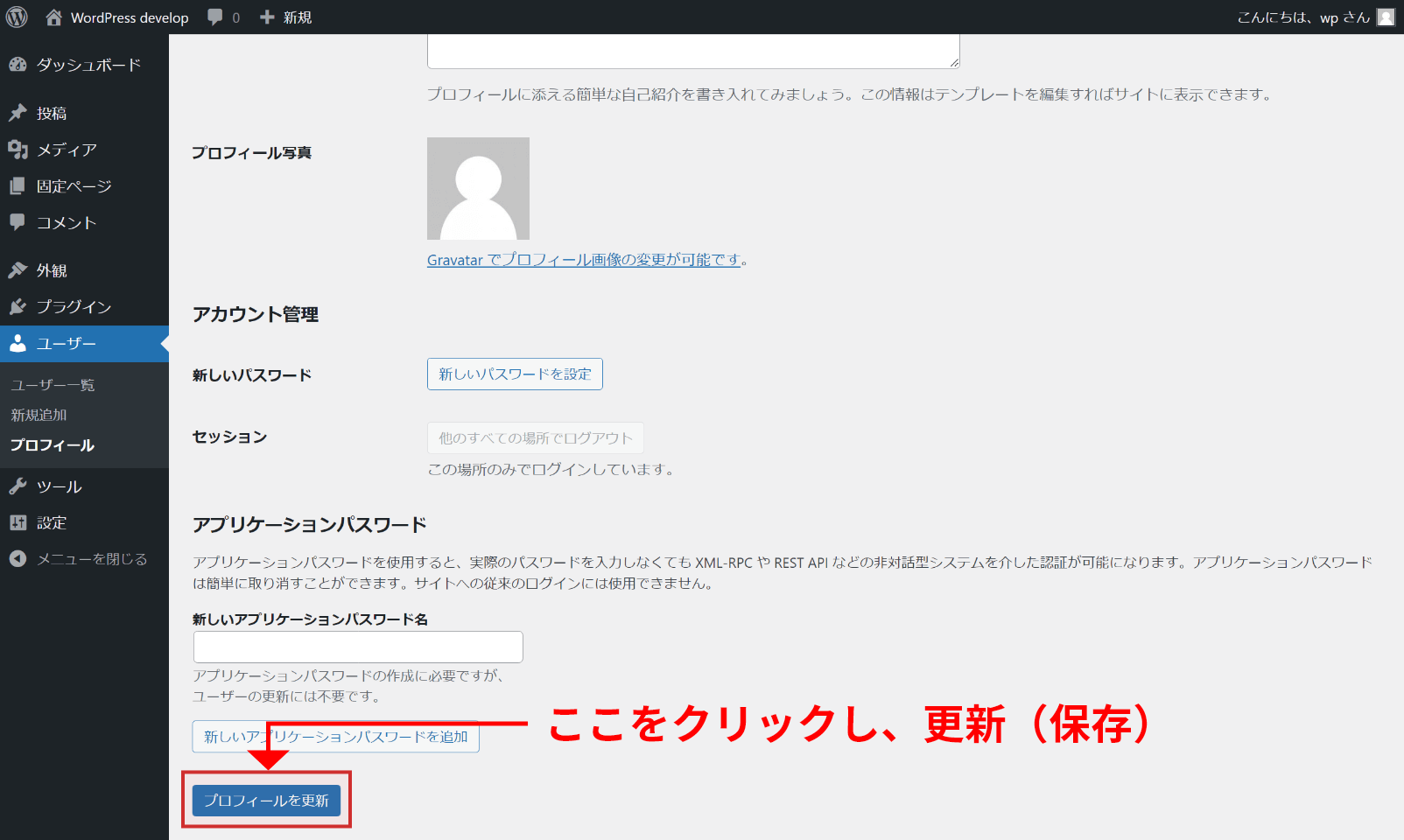Screen dimensions: 1404x840
Task: Click the 外観 paintbrush icon
Action: coord(18,270)
